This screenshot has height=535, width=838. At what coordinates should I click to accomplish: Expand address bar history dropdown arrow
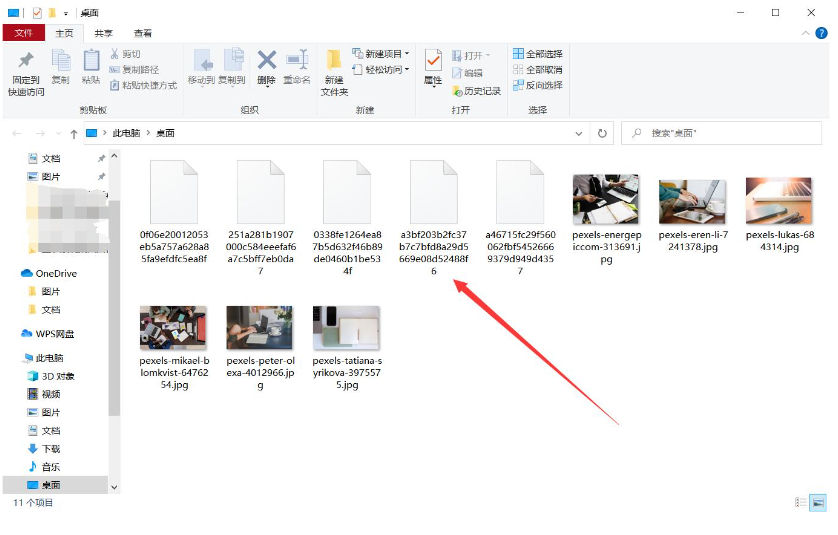click(x=578, y=134)
